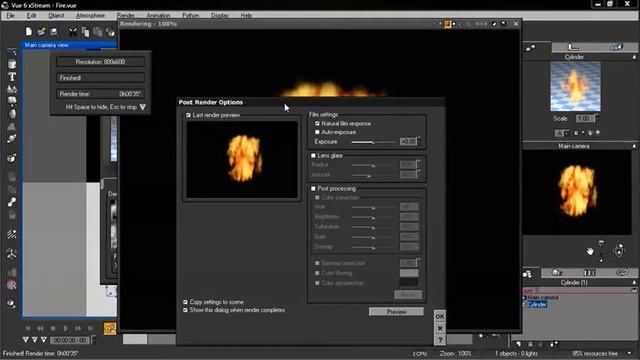Image resolution: width=640 pixels, height=360 pixels.
Task: Click the question mark help button in dialog
Action: 440,340
